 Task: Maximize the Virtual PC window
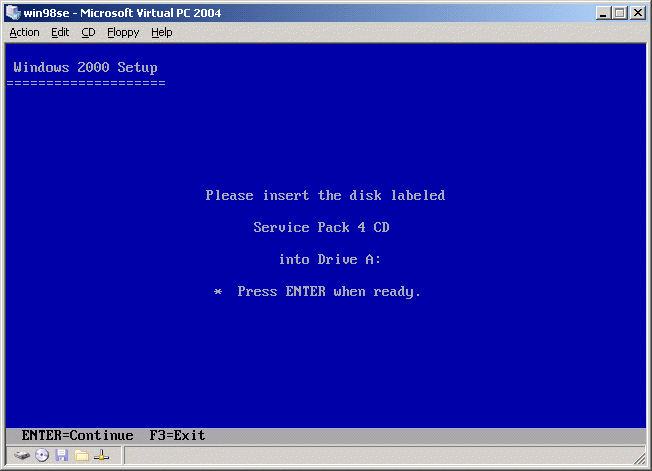click(x=620, y=13)
